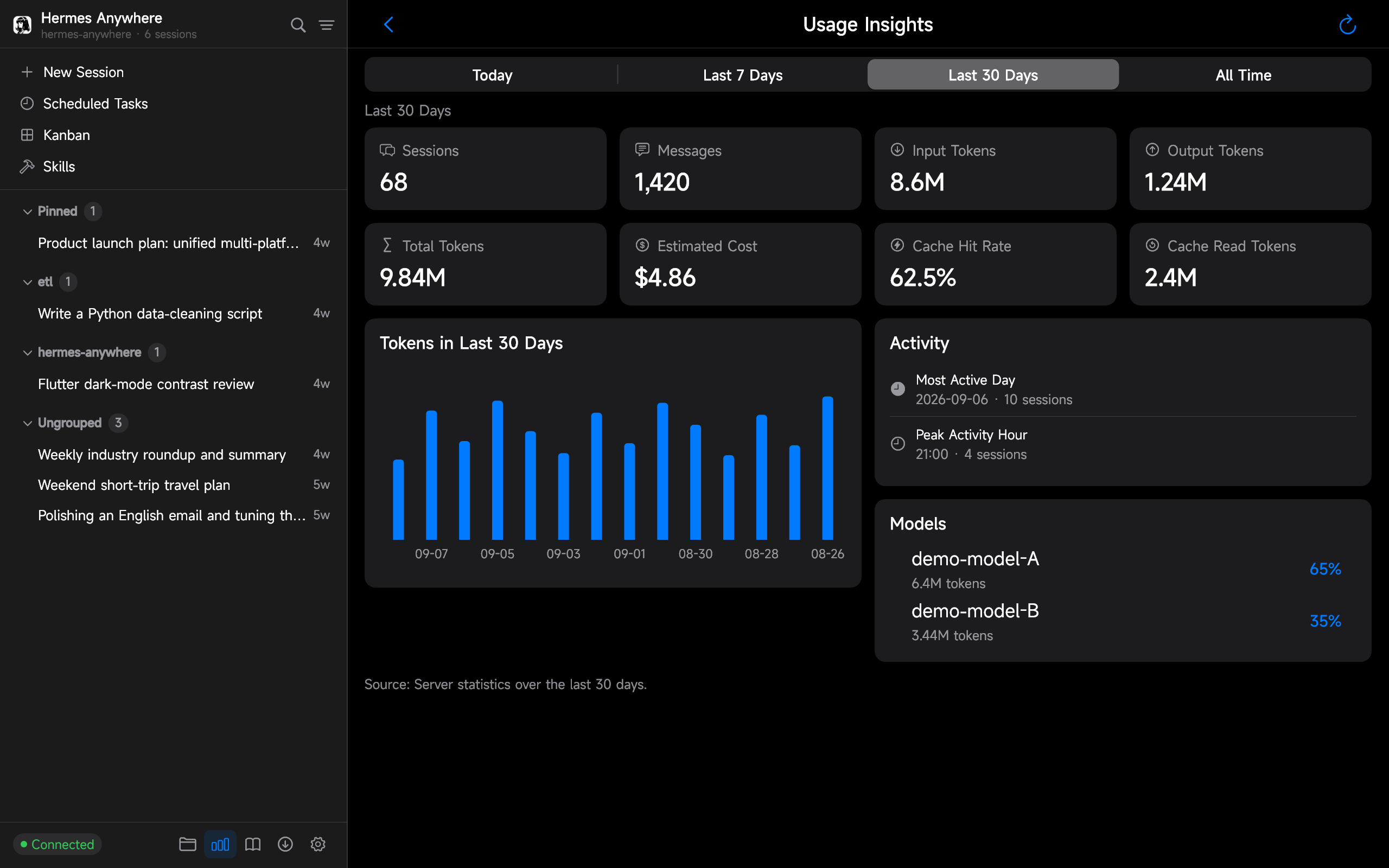Switch to the Last 7 Days tab
The image size is (1389, 868).
[x=743, y=75]
